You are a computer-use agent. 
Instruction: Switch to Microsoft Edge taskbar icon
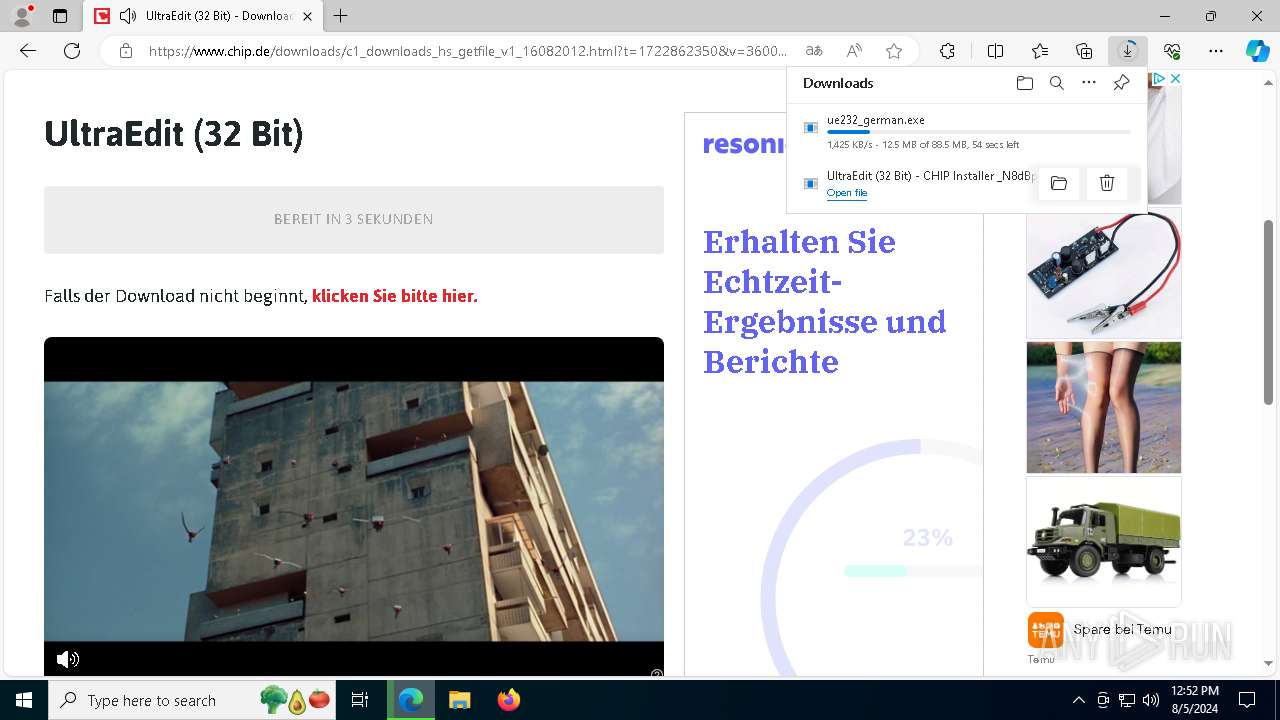(x=411, y=700)
